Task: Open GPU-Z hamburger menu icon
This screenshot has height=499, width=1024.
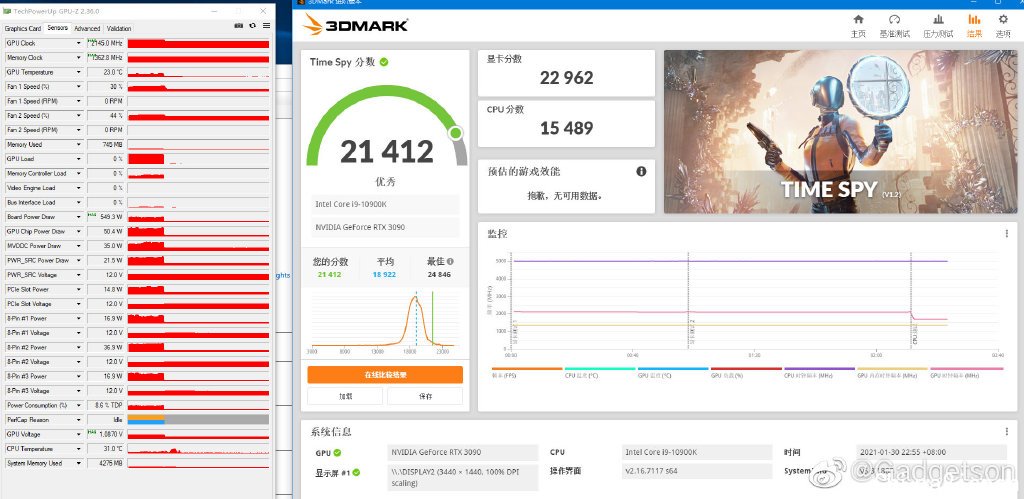Action: click(266, 26)
